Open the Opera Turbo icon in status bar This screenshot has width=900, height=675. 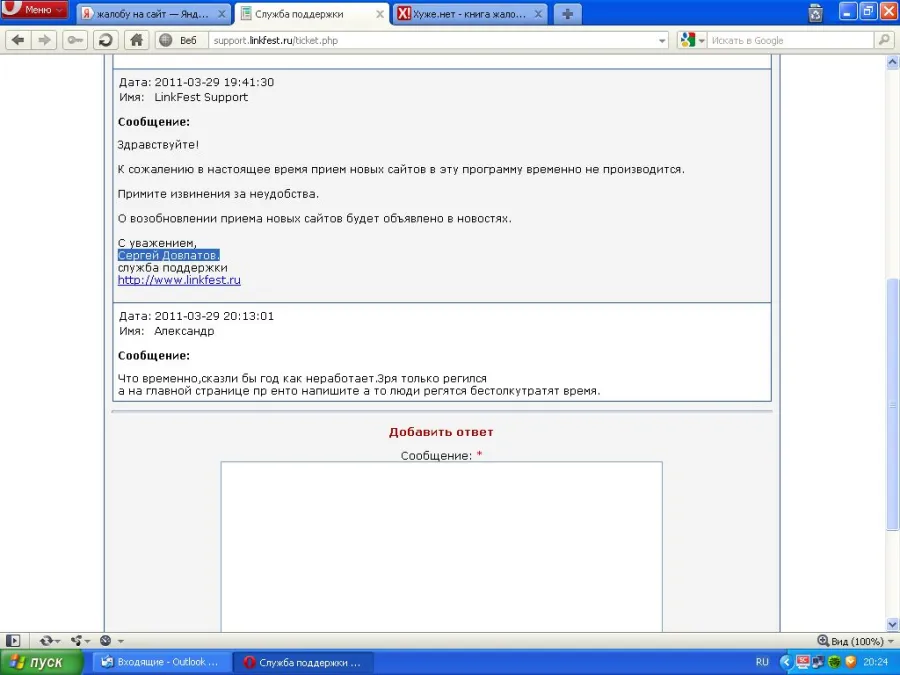pos(106,641)
